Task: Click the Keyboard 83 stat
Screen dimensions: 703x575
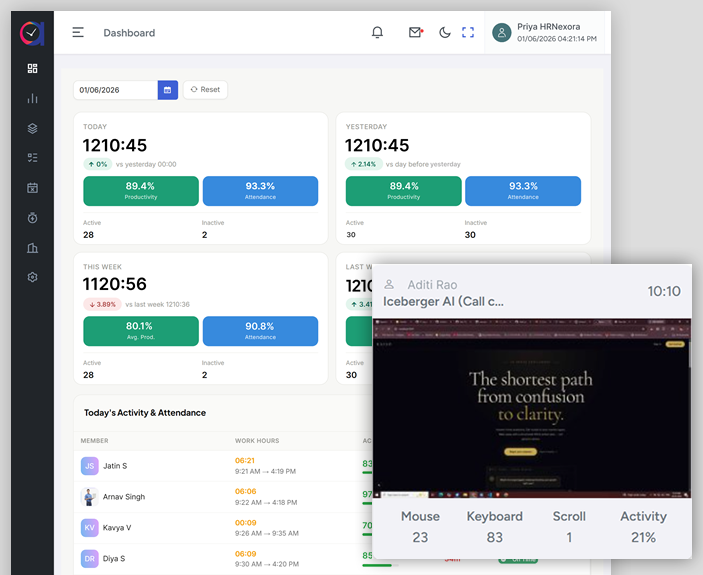Action: 495,527
